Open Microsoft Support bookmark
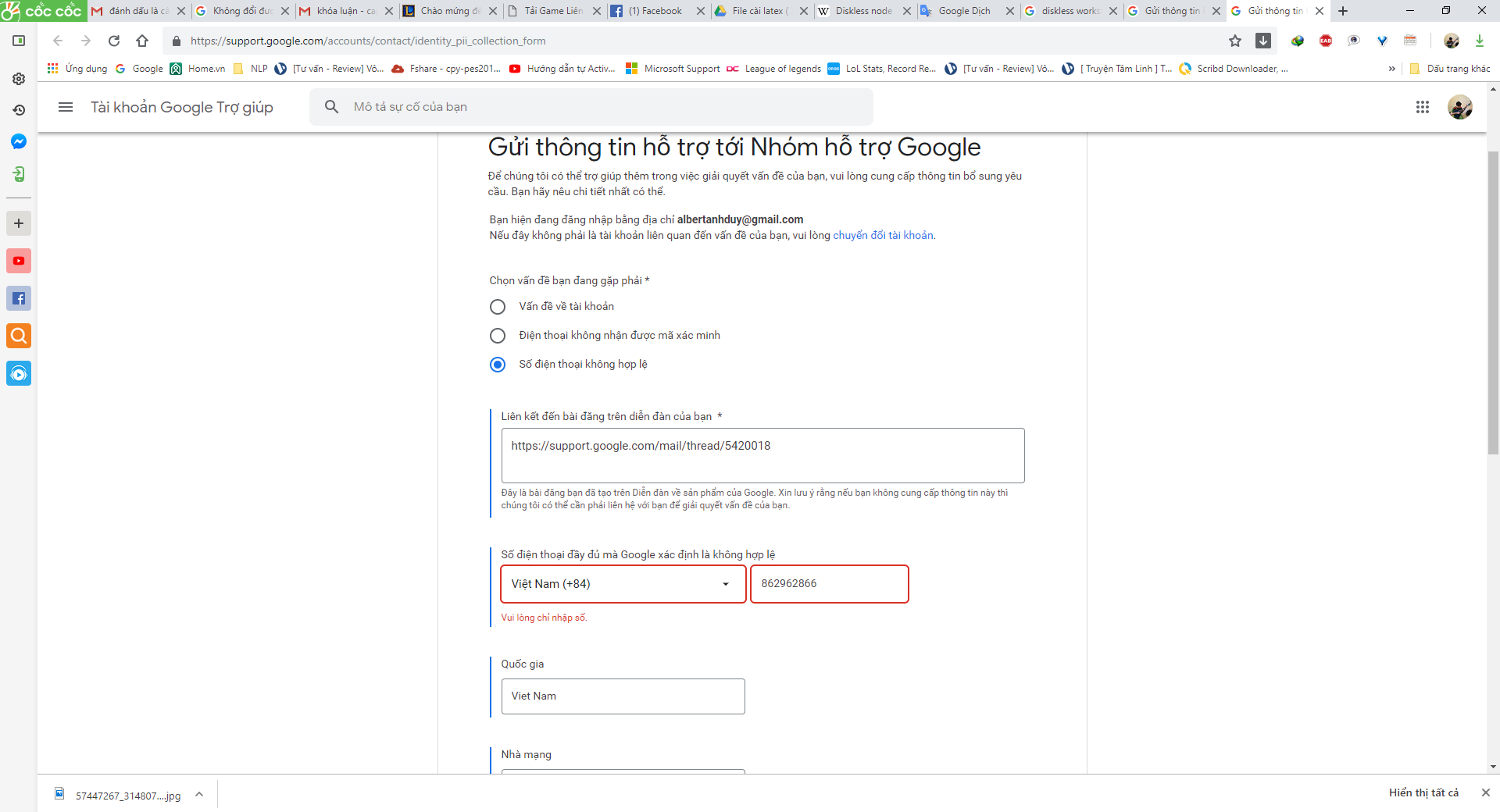Screen dimensions: 1500x812 coord(673,69)
